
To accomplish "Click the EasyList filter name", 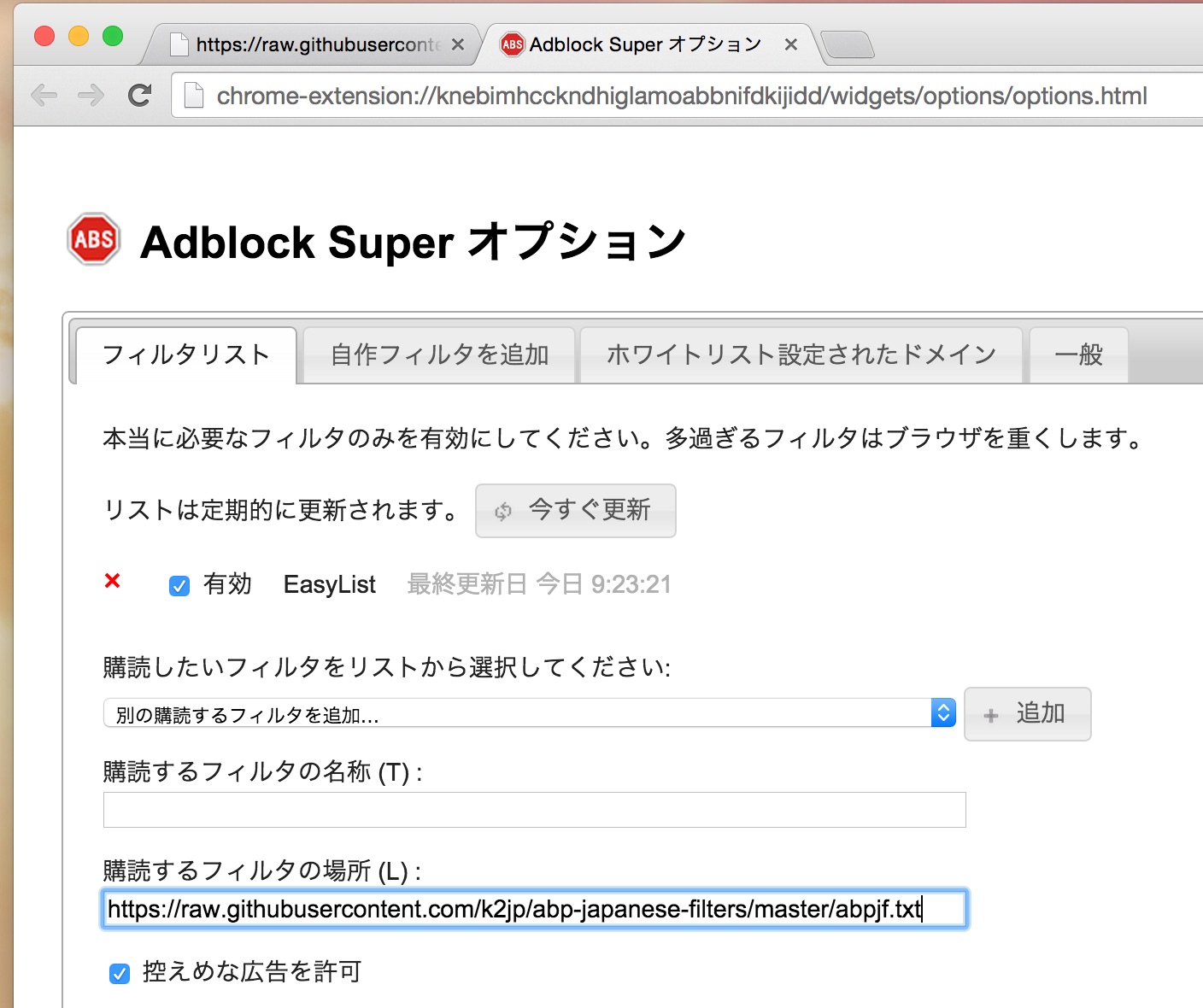I will click(330, 585).
